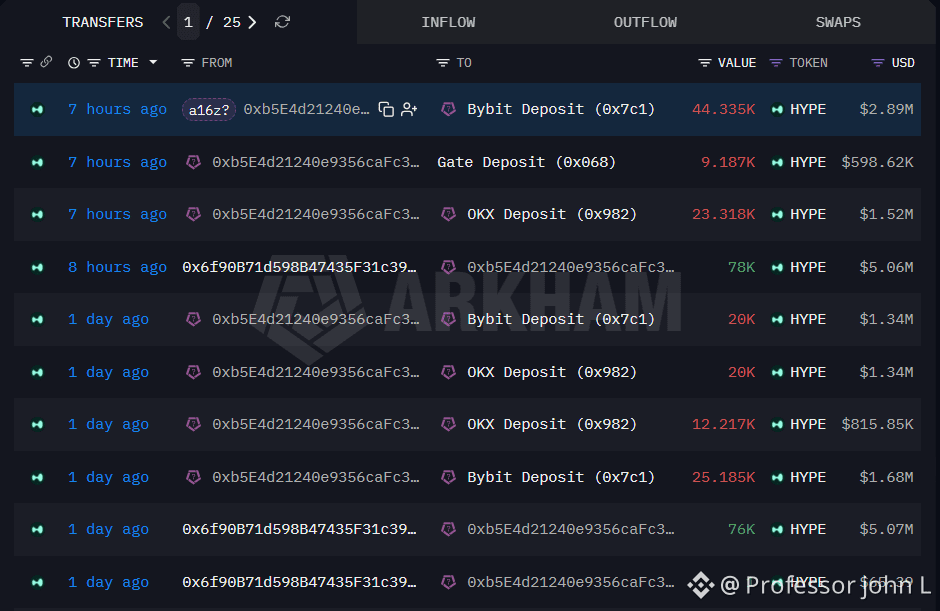Click the 9.187K value
The width and height of the screenshot is (940, 611).
[728, 162]
